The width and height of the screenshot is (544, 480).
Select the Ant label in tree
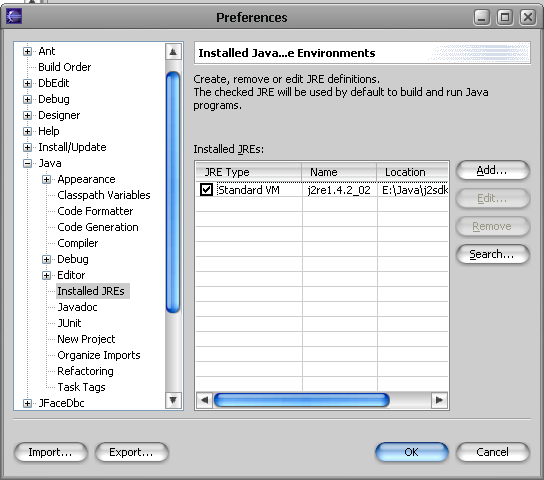[46, 51]
